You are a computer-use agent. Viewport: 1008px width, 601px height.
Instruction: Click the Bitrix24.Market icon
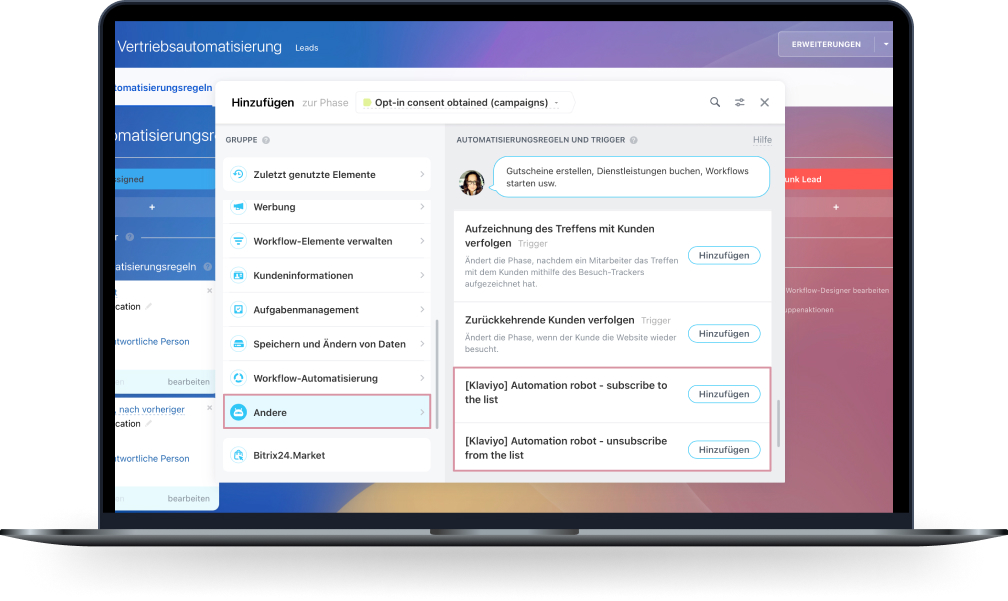(239, 455)
